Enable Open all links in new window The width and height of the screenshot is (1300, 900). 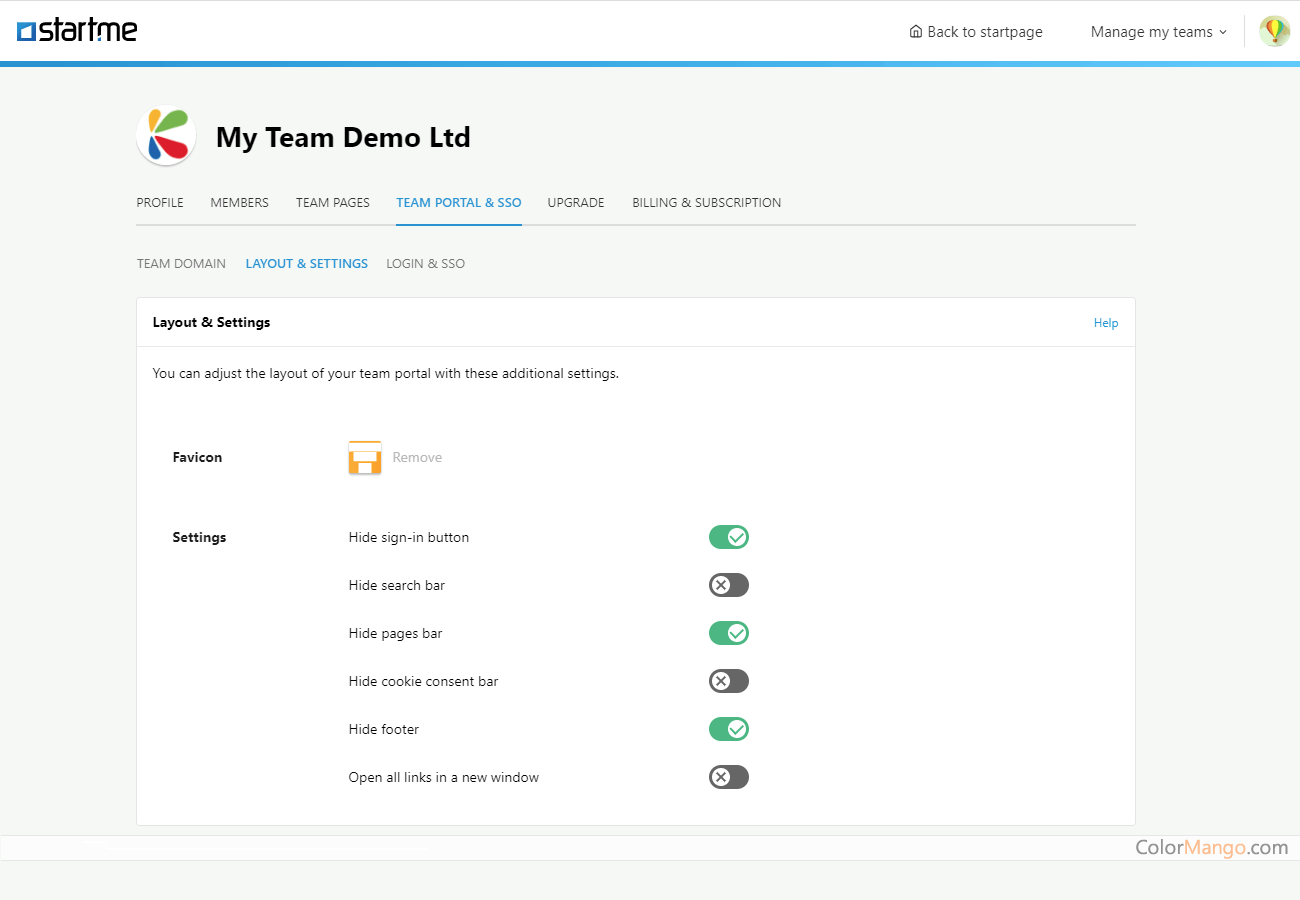click(728, 777)
